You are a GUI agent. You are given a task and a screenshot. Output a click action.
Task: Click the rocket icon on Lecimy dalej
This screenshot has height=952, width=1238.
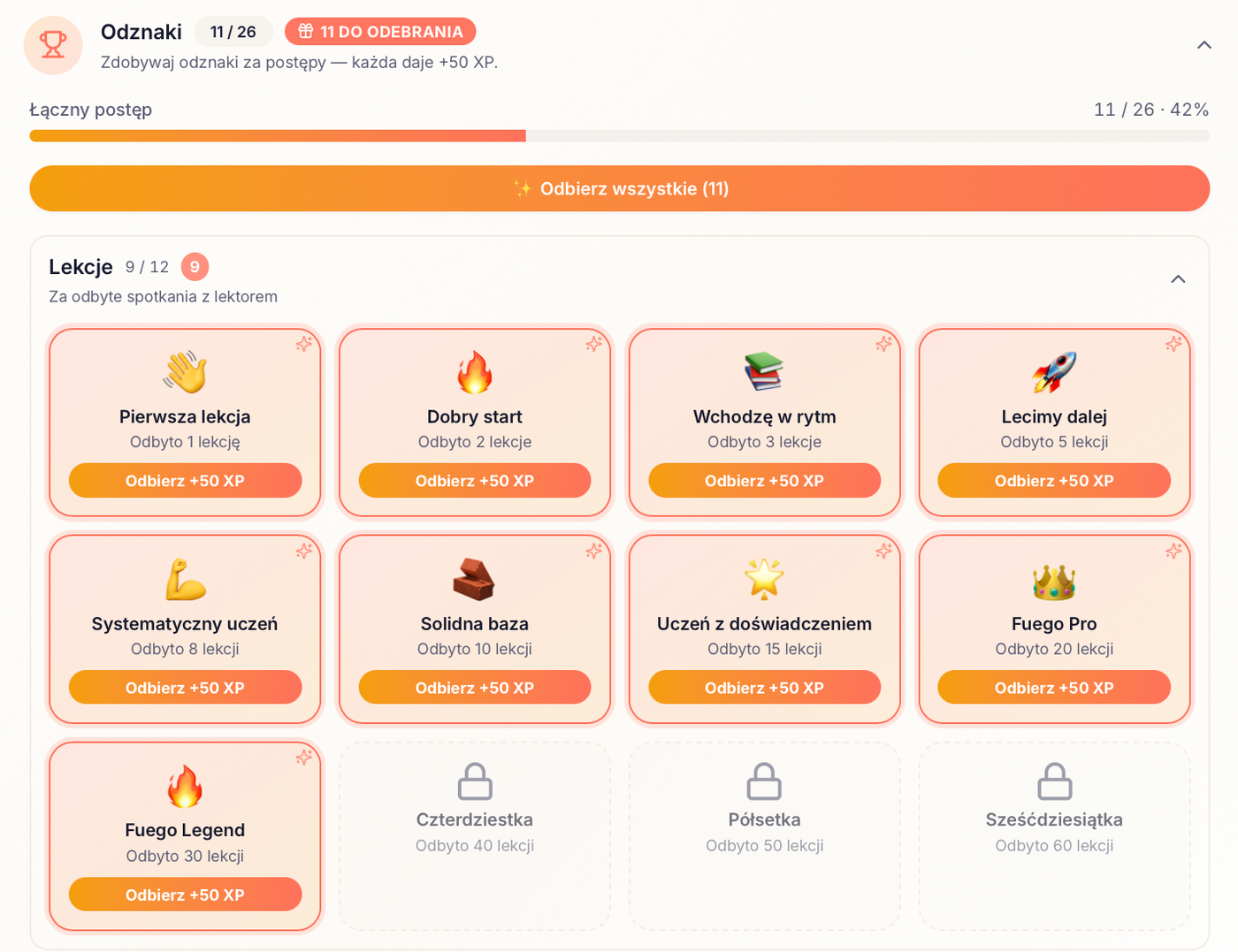(1054, 372)
